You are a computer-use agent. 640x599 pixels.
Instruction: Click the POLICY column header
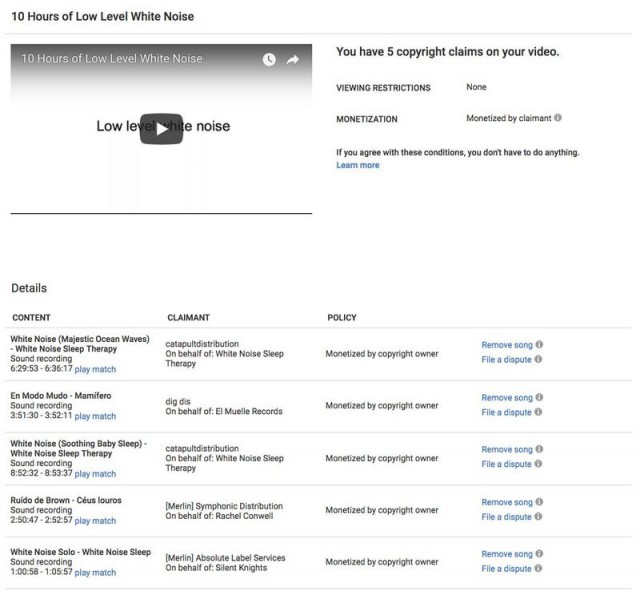[342, 317]
